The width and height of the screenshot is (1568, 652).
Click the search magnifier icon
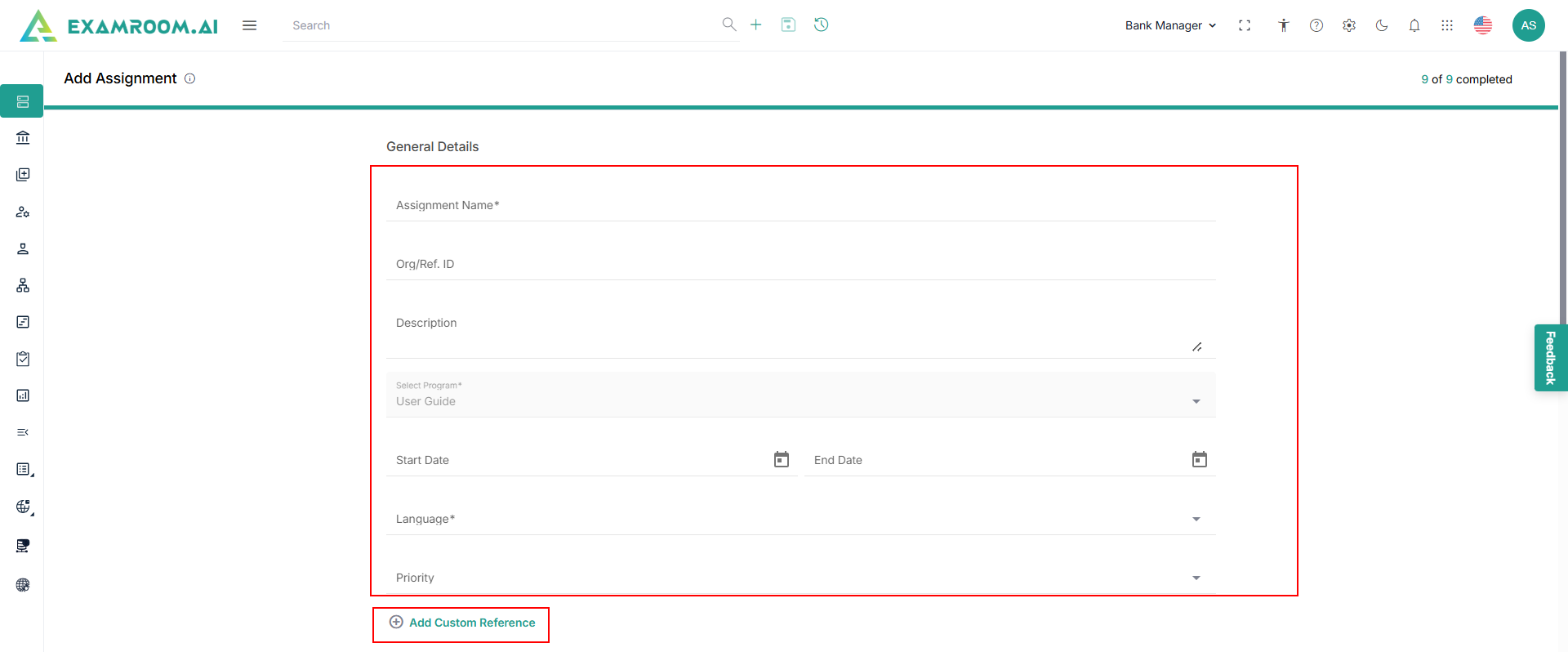click(x=729, y=25)
